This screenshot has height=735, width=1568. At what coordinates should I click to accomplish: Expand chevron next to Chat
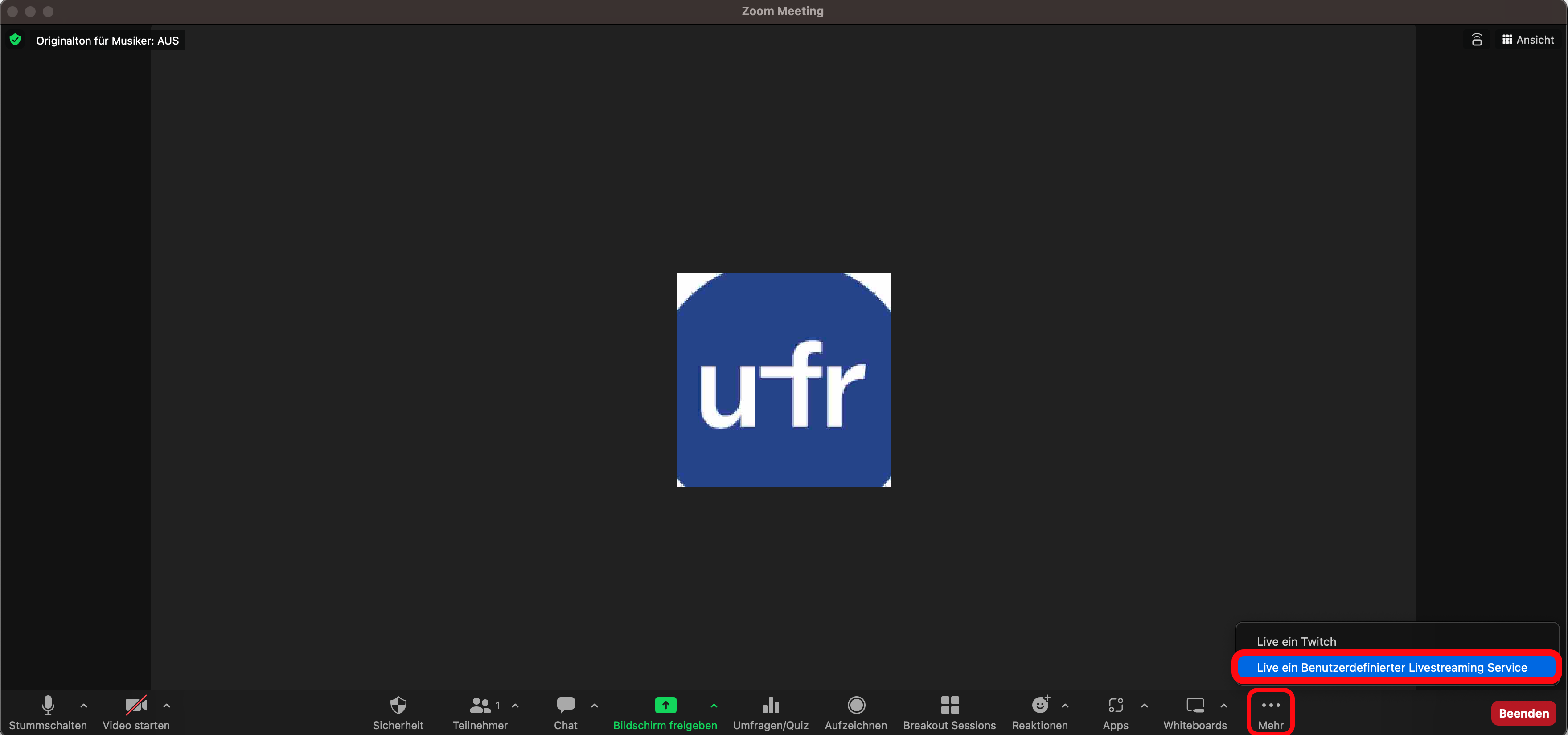[595, 706]
